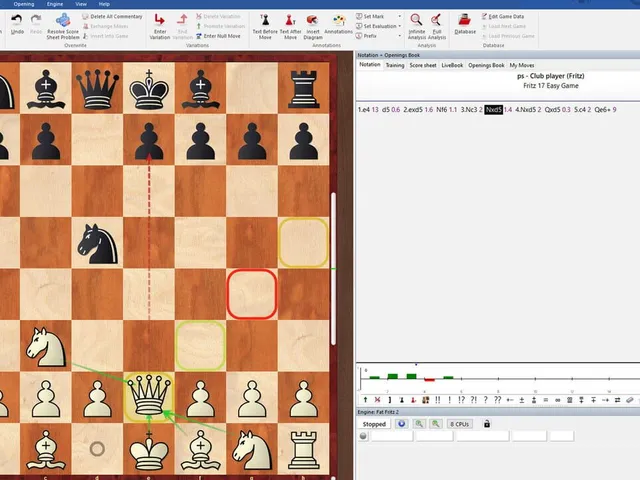Click the board thumbnail annotation icon
Image resolution: width=640 pixels, height=480 pixels.
(426, 400)
